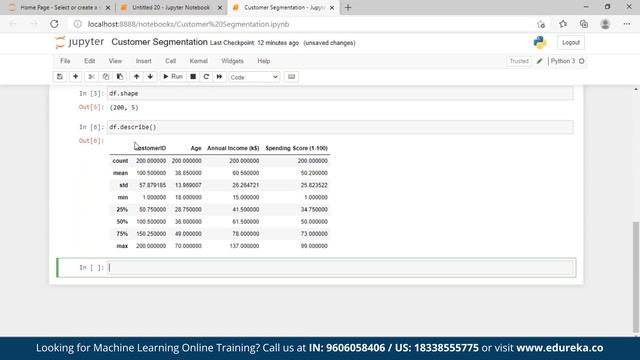Click the Logout button
The width and height of the screenshot is (640, 360).
pos(571,42)
